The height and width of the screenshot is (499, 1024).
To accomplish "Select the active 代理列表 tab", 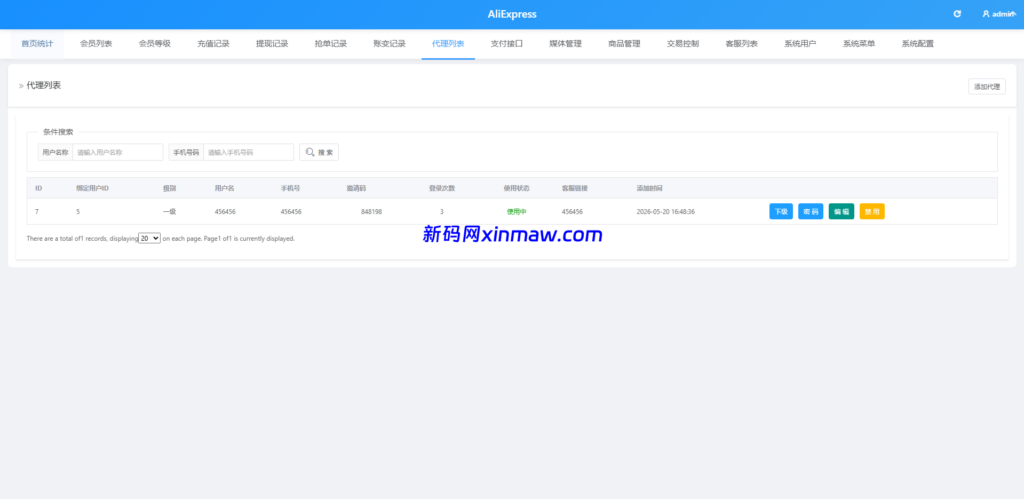I will (448, 44).
